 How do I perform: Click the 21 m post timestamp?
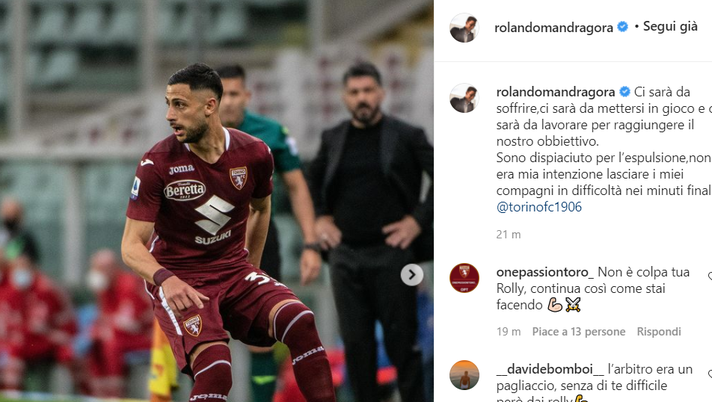click(509, 234)
